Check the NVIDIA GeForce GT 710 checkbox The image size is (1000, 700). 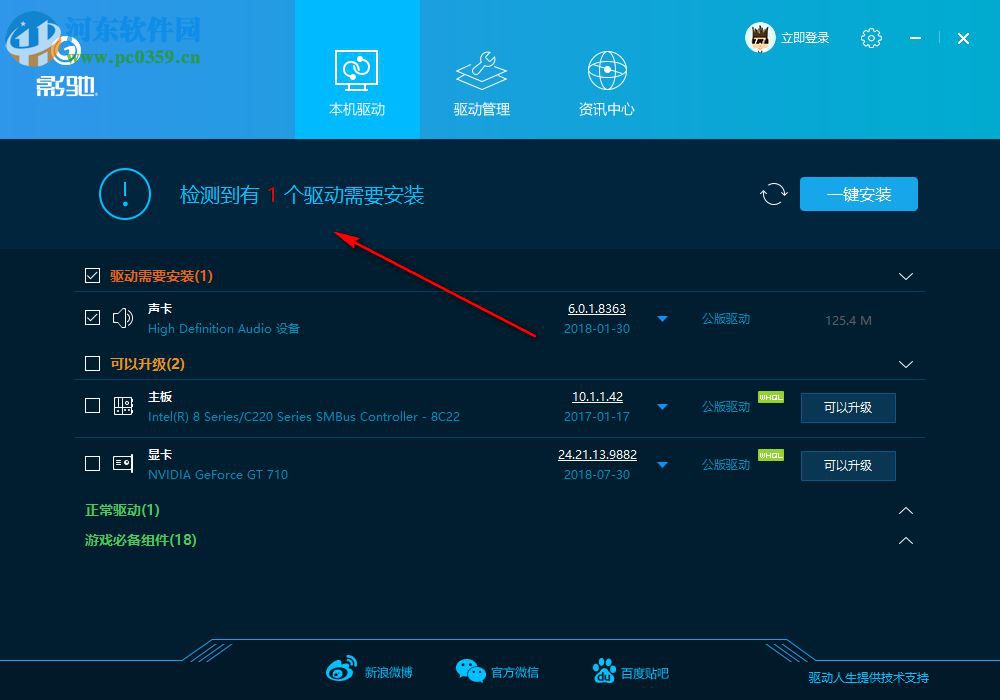[x=92, y=464]
